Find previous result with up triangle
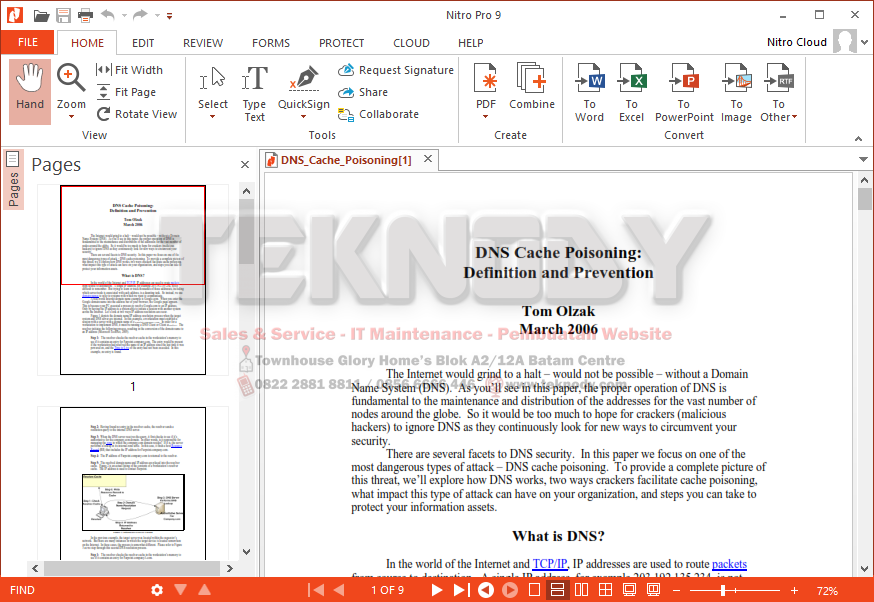This screenshot has height=602, width=874. [x=205, y=589]
